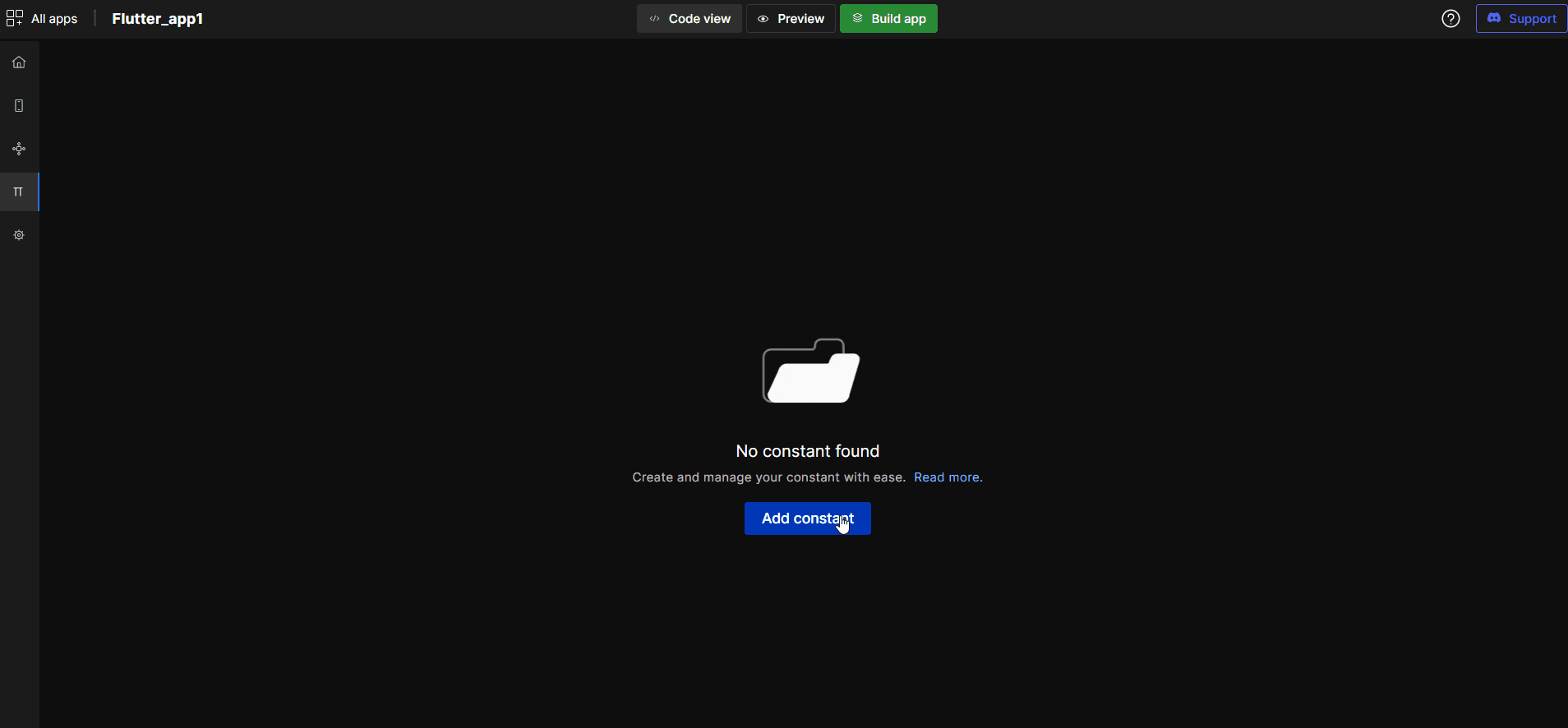Click the Support text label
The image size is (1568, 728).
1532,19
